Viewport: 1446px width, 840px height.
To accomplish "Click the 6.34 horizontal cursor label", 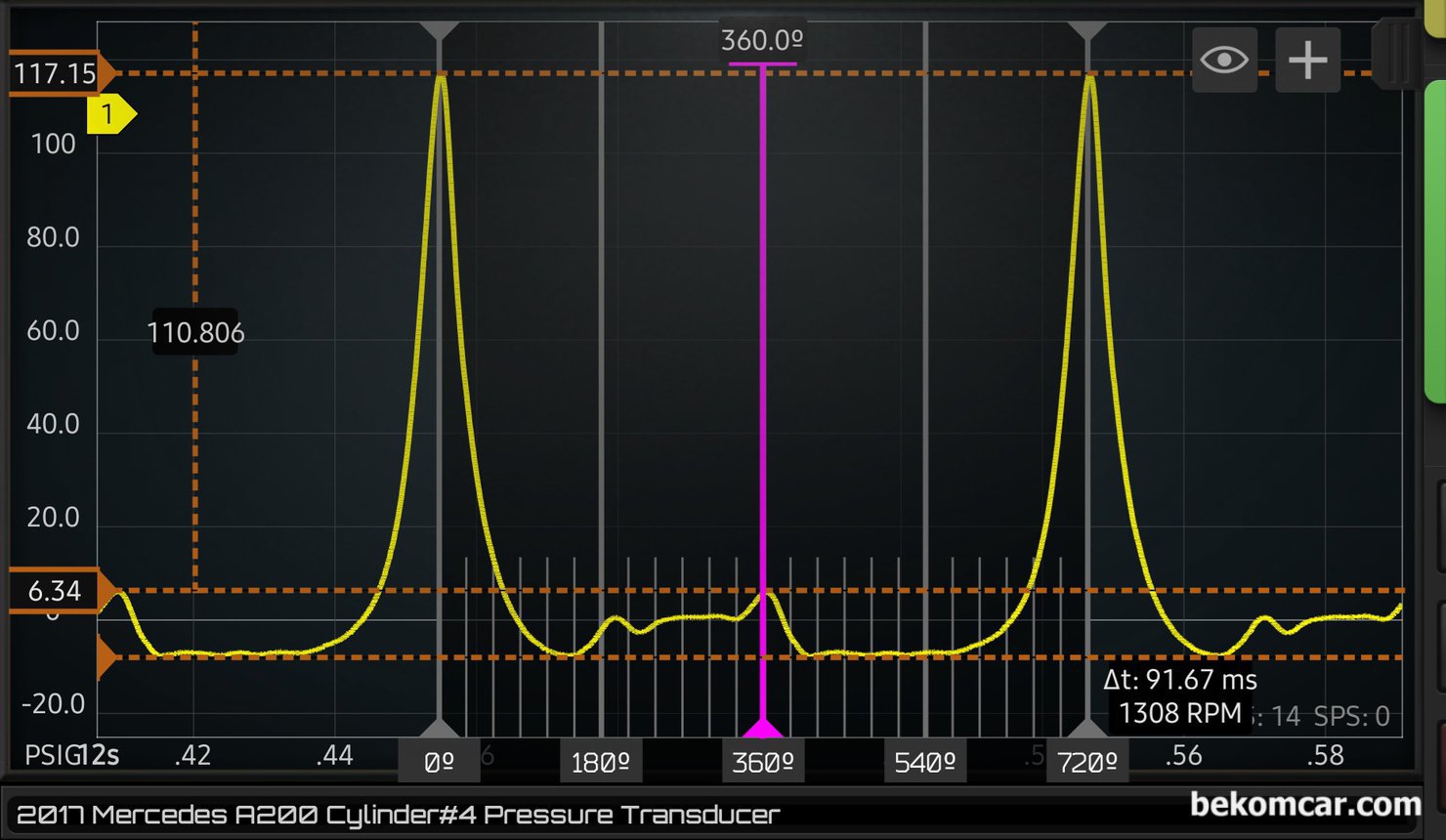I will point(55,591).
